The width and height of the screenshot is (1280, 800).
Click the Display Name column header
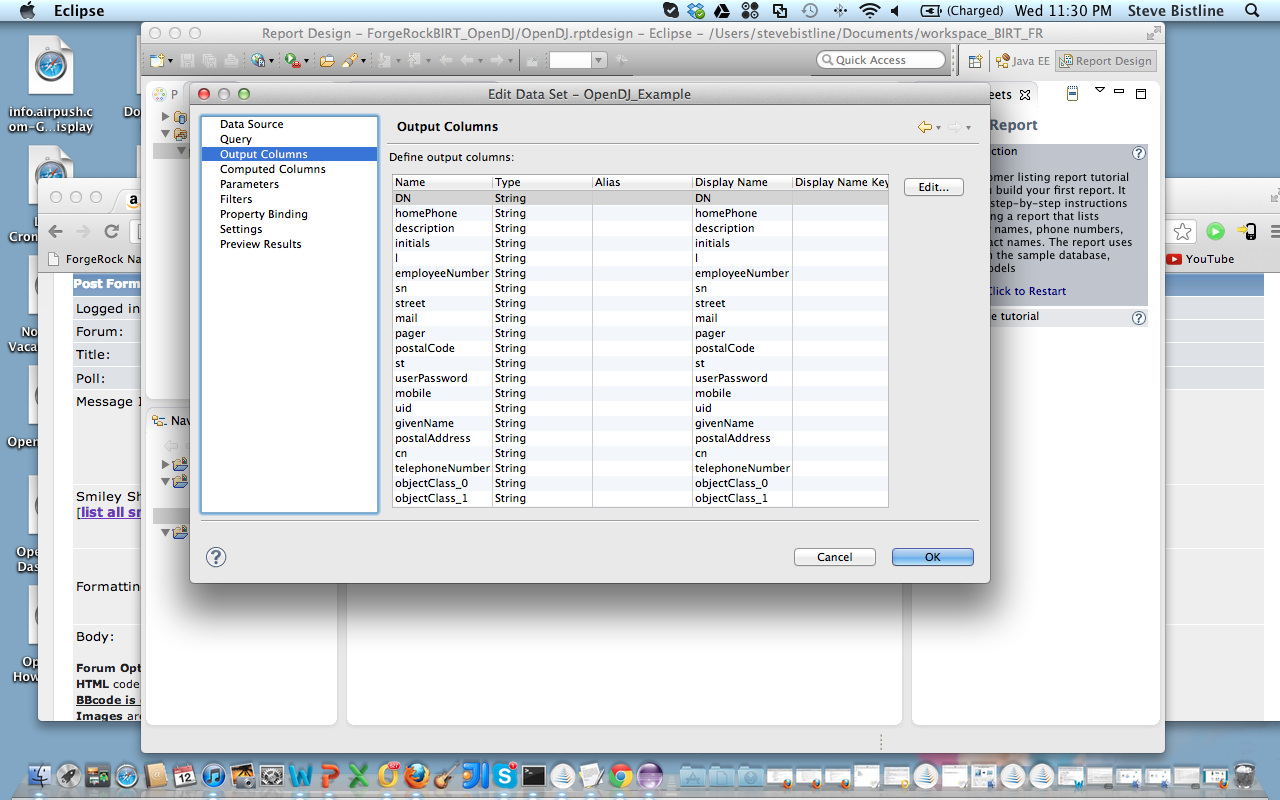742,183
